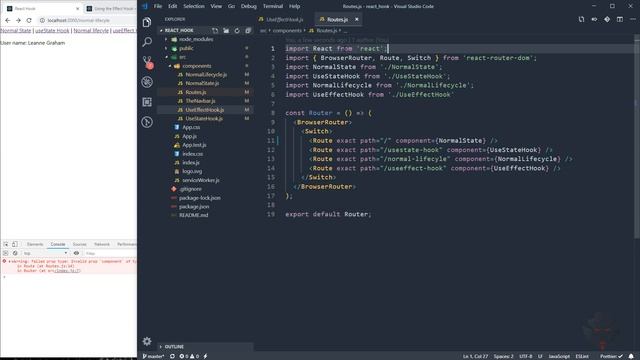Open the File menu
The height and width of the screenshot is (360, 640).
point(158,6)
